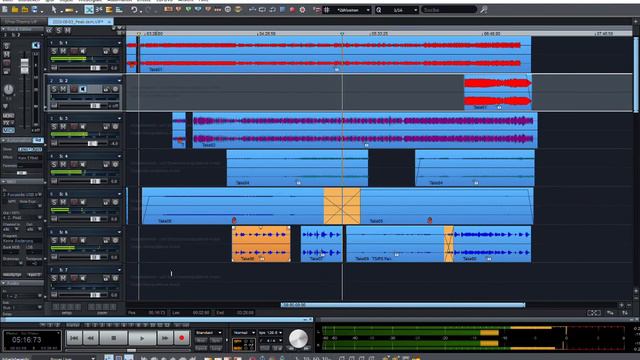The width and height of the screenshot is (640, 360).
Task: Click the speaker icon atop the channel strip
Action: 36,45
